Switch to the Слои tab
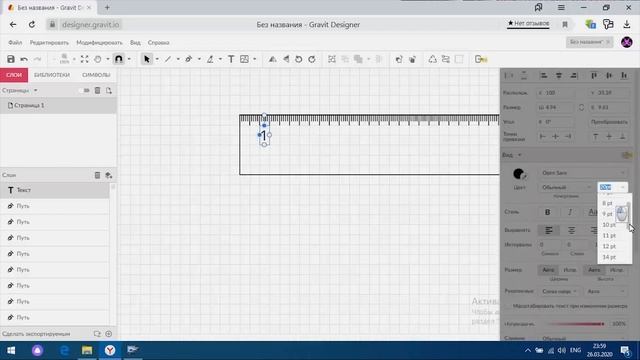 click(x=14, y=75)
